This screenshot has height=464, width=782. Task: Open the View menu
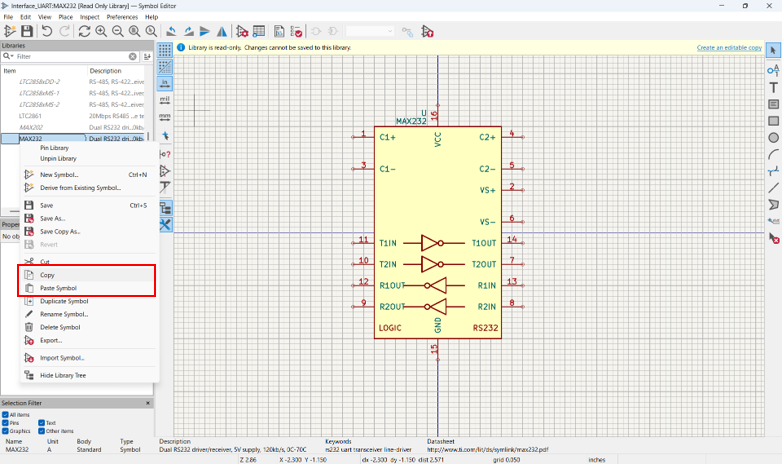(x=45, y=17)
